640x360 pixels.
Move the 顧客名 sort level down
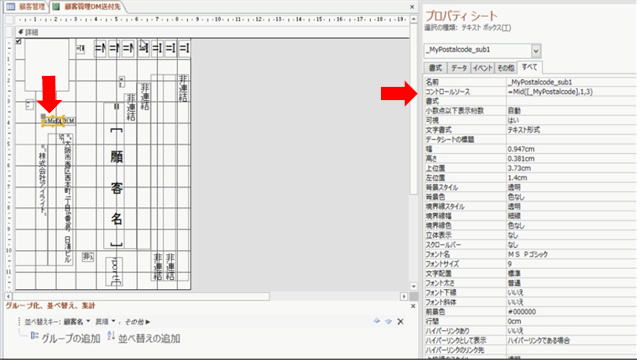[x=388, y=321]
